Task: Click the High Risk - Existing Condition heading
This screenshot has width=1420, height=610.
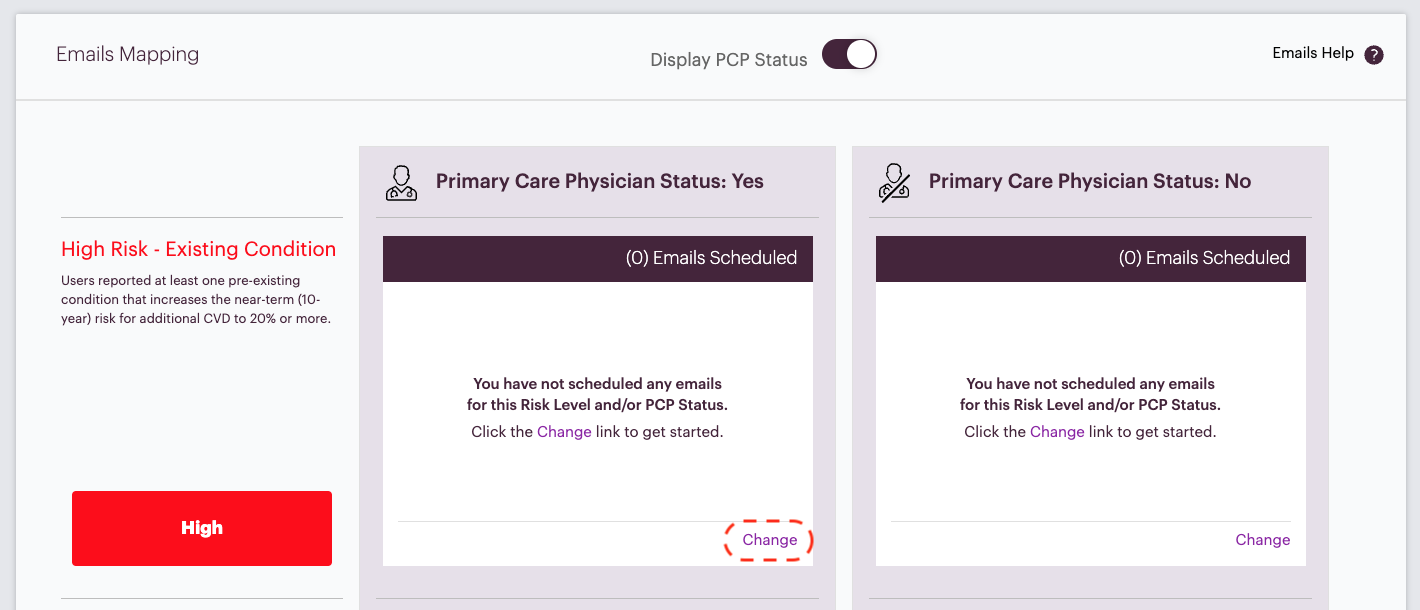Action: 199,249
